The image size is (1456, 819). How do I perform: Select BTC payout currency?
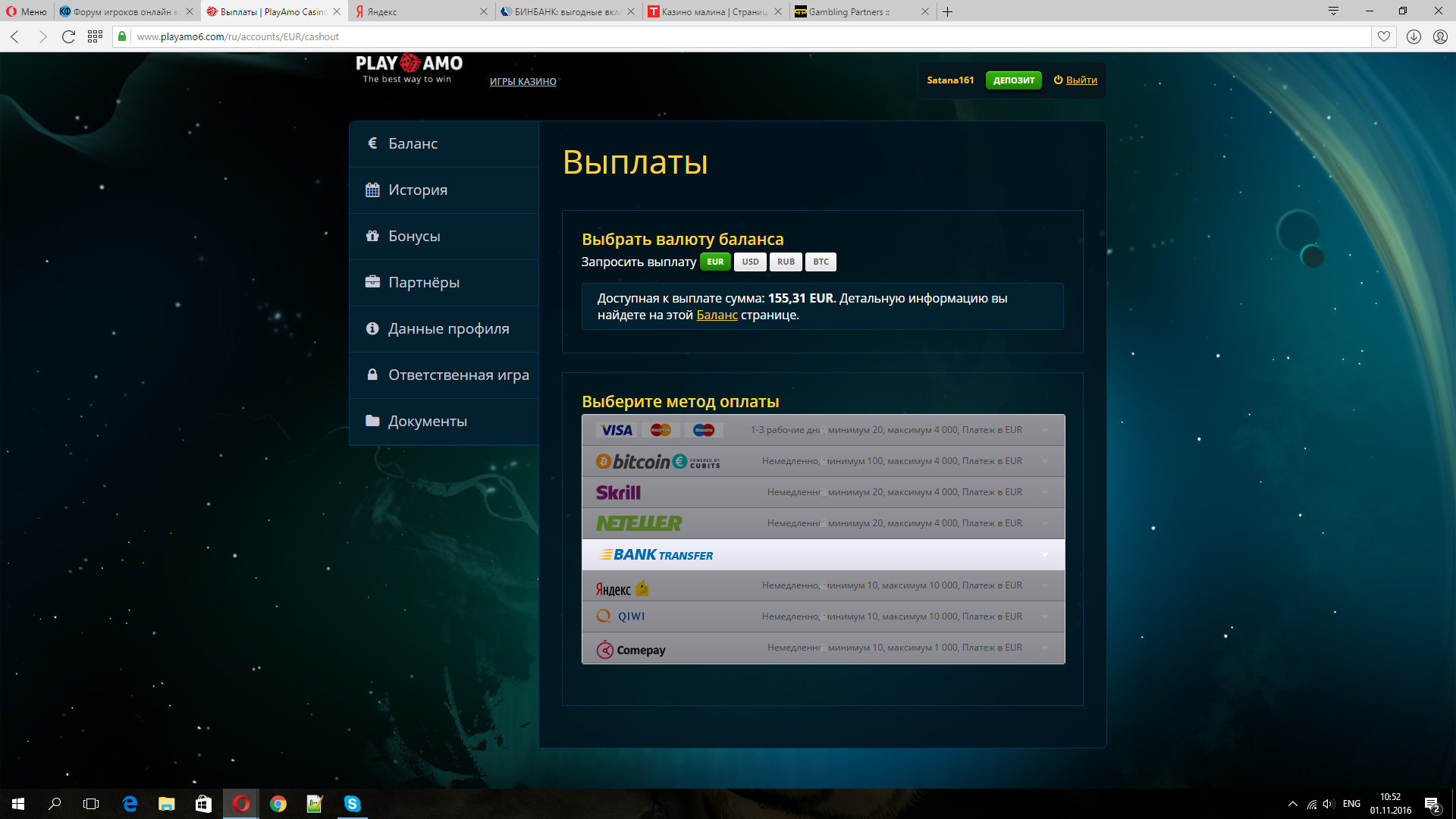[821, 262]
